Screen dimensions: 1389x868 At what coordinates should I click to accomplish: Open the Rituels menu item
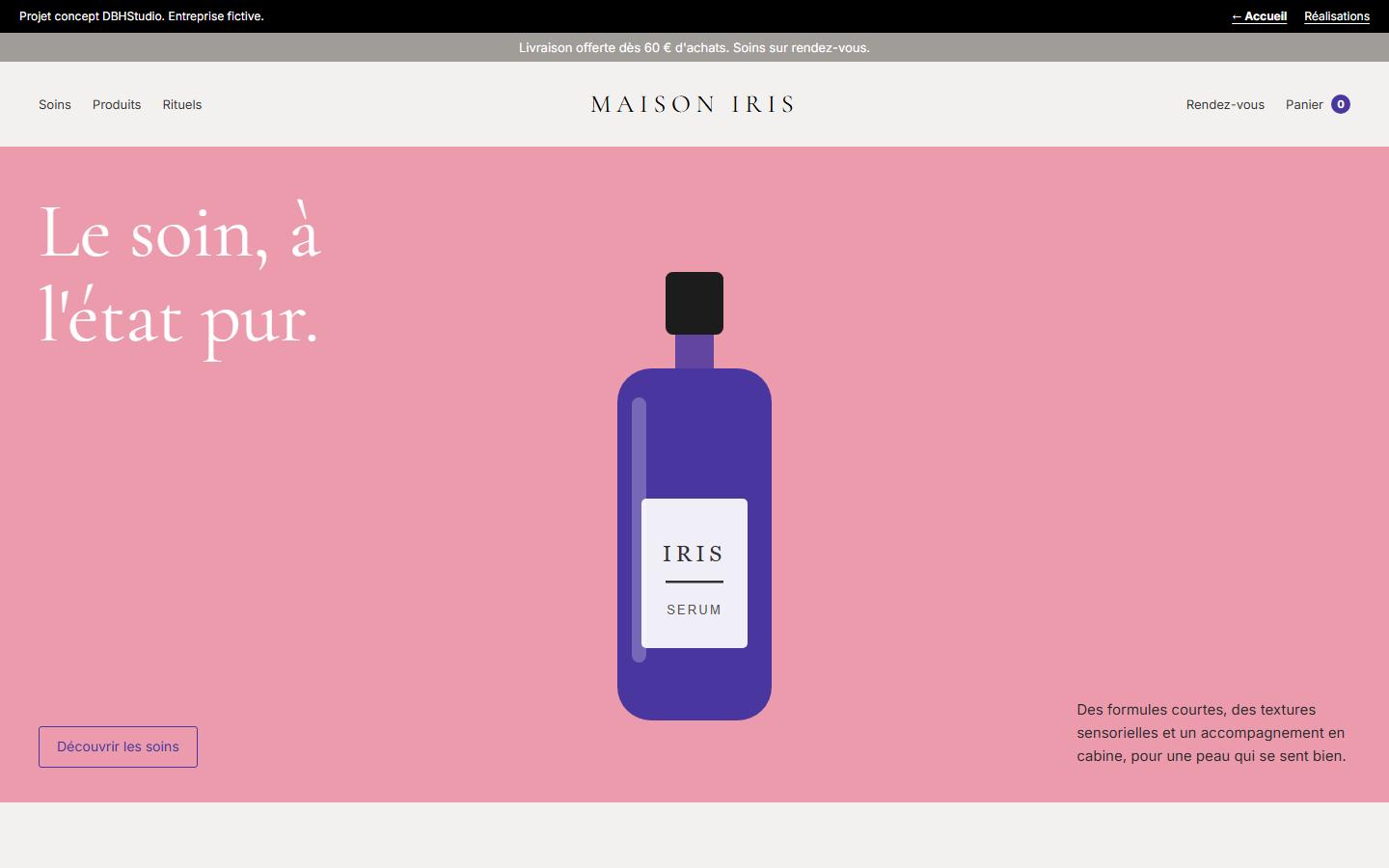tap(182, 104)
